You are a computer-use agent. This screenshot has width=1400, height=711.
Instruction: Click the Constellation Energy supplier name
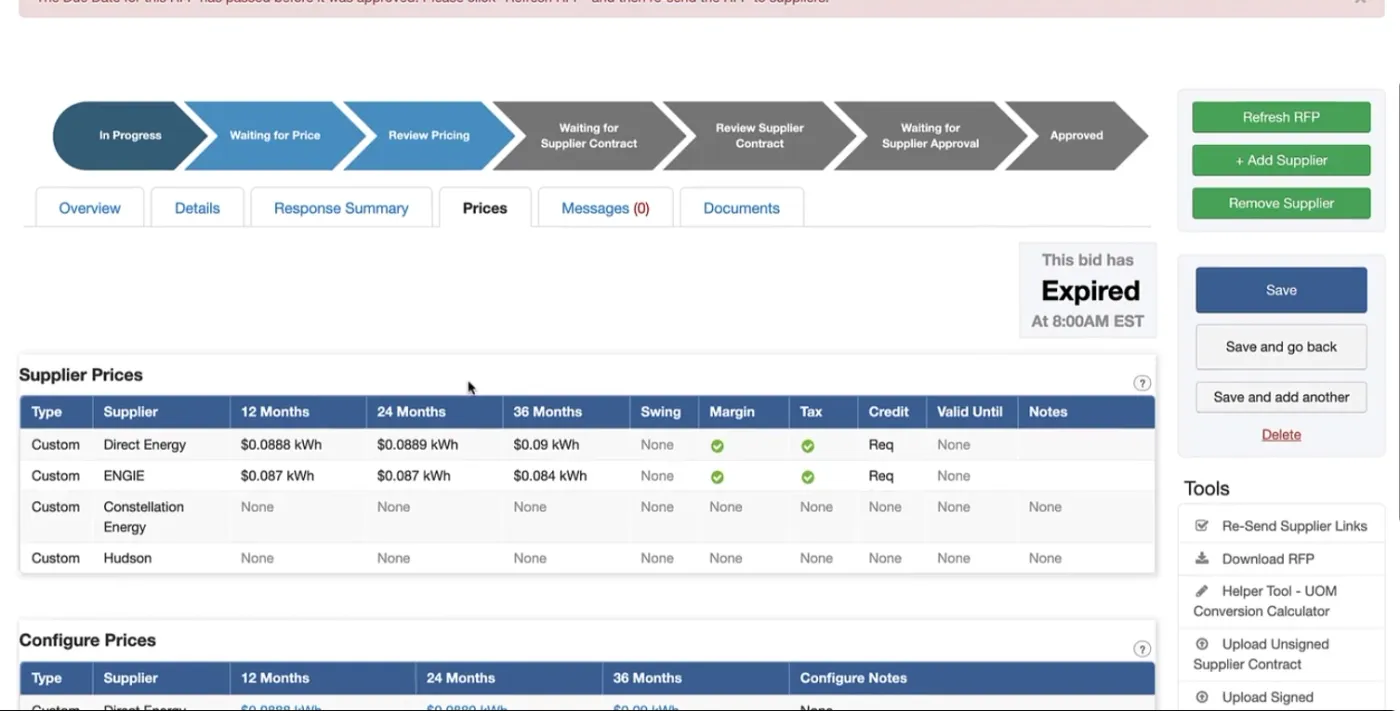(144, 517)
